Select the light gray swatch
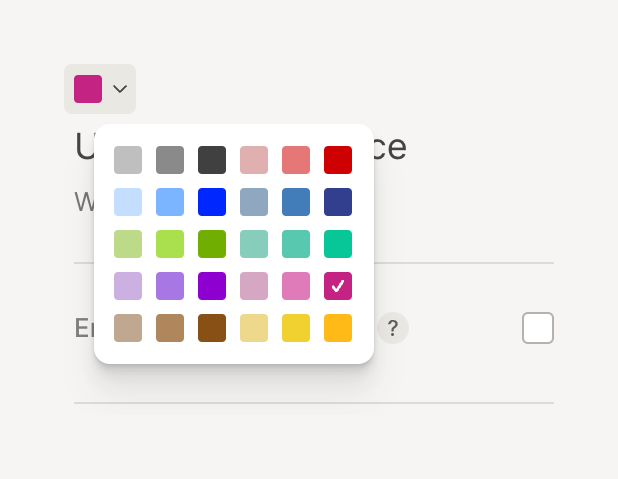Image resolution: width=618 pixels, height=479 pixels. coord(128,160)
